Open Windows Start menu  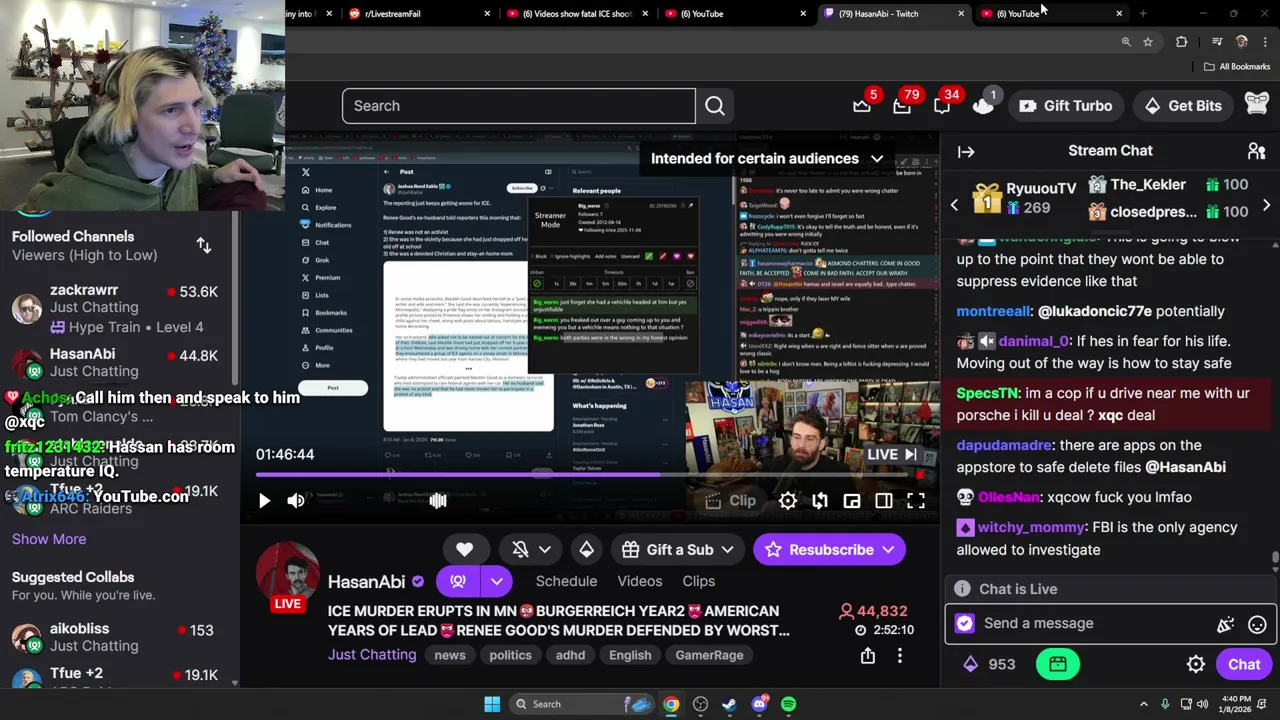click(492, 704)
